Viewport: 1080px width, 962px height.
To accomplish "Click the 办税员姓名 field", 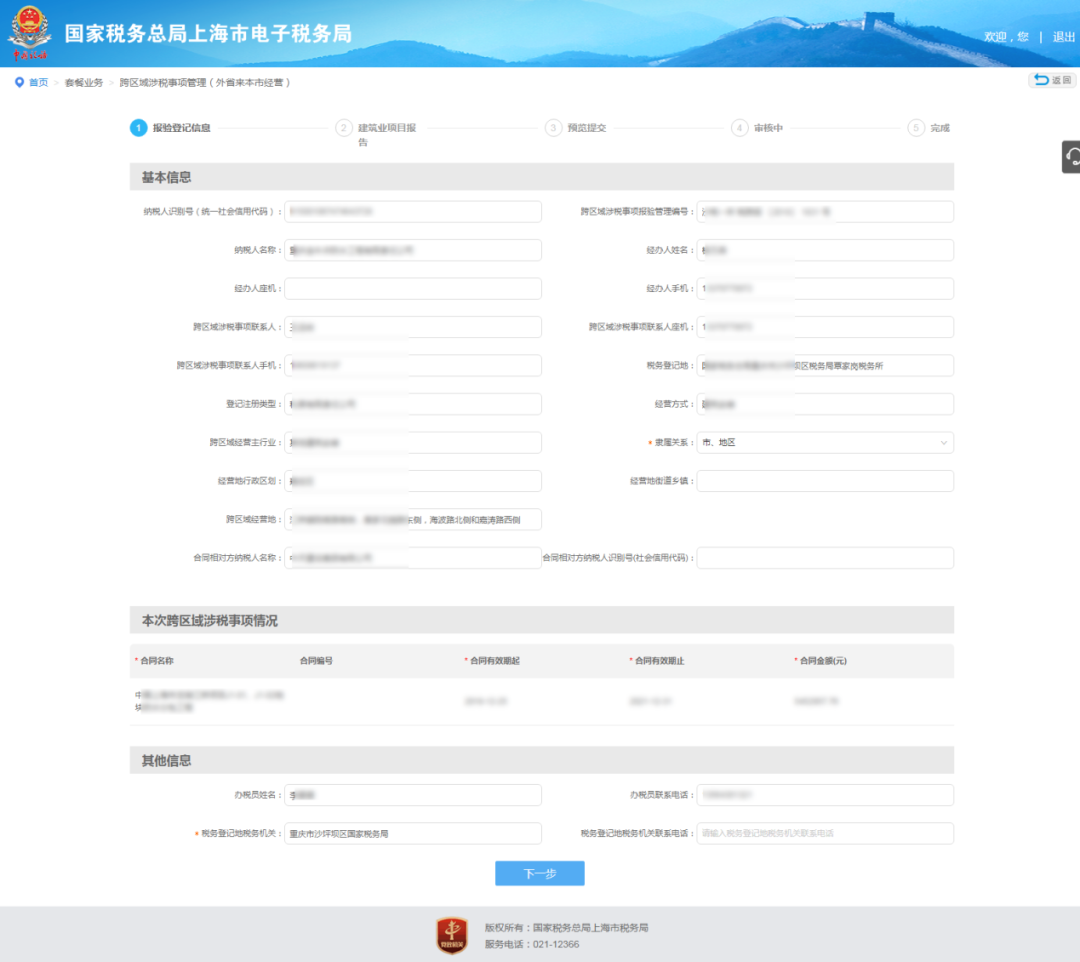I will [413, 795].
